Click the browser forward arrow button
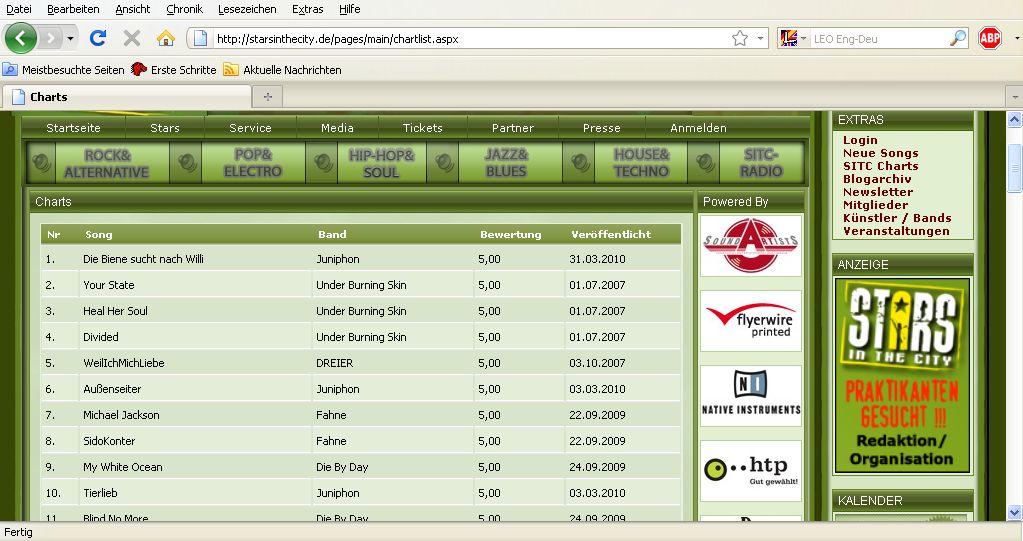 point(50,39)
